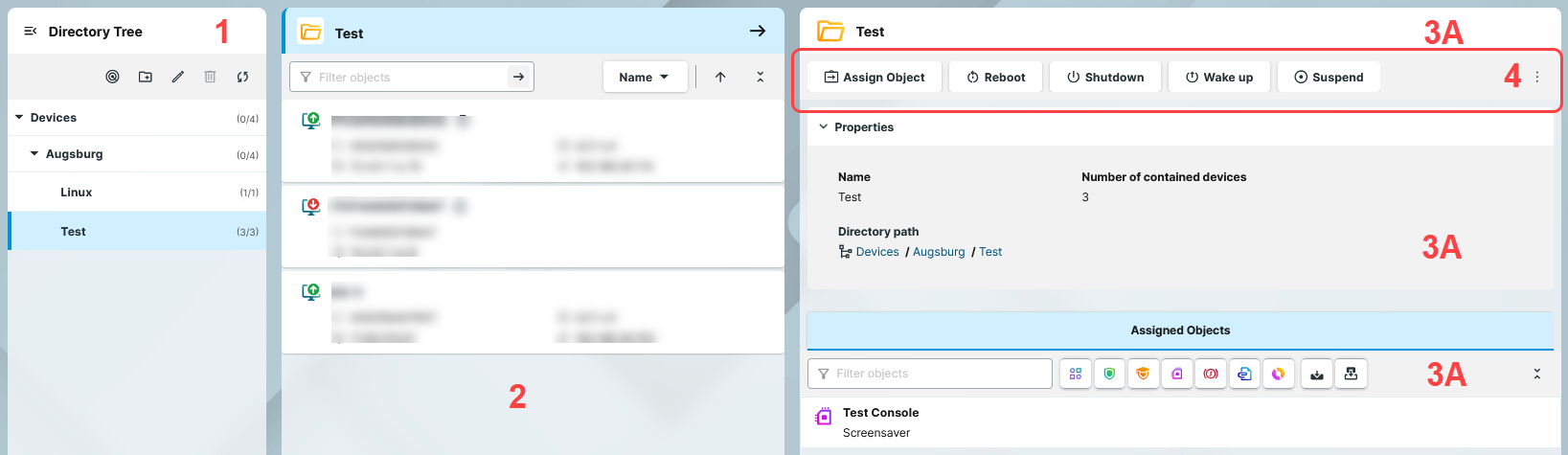Toggle collapse all assigned objects

[1537, 374]
